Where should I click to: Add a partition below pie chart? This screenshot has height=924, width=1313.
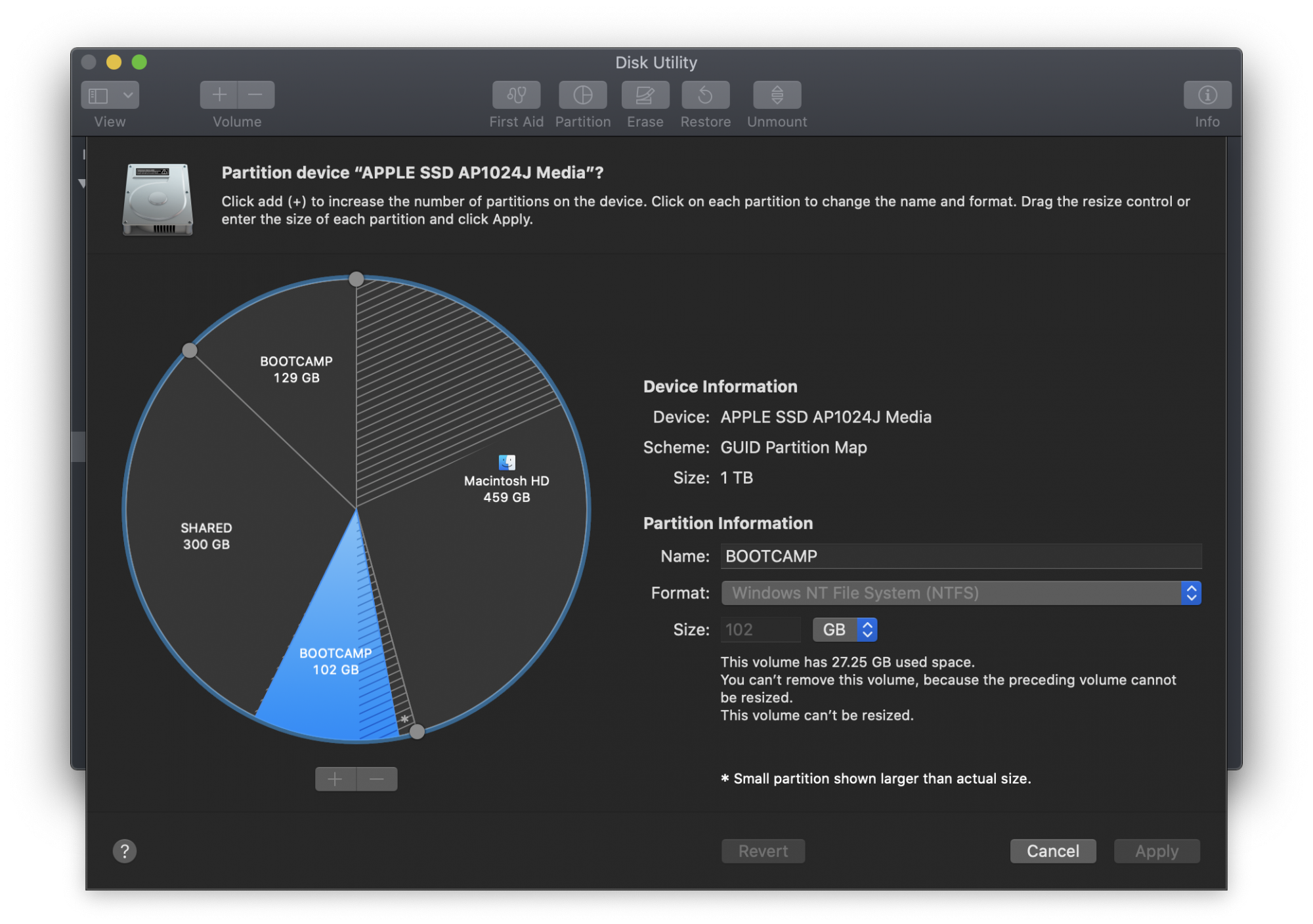click(x=335, y=779)
